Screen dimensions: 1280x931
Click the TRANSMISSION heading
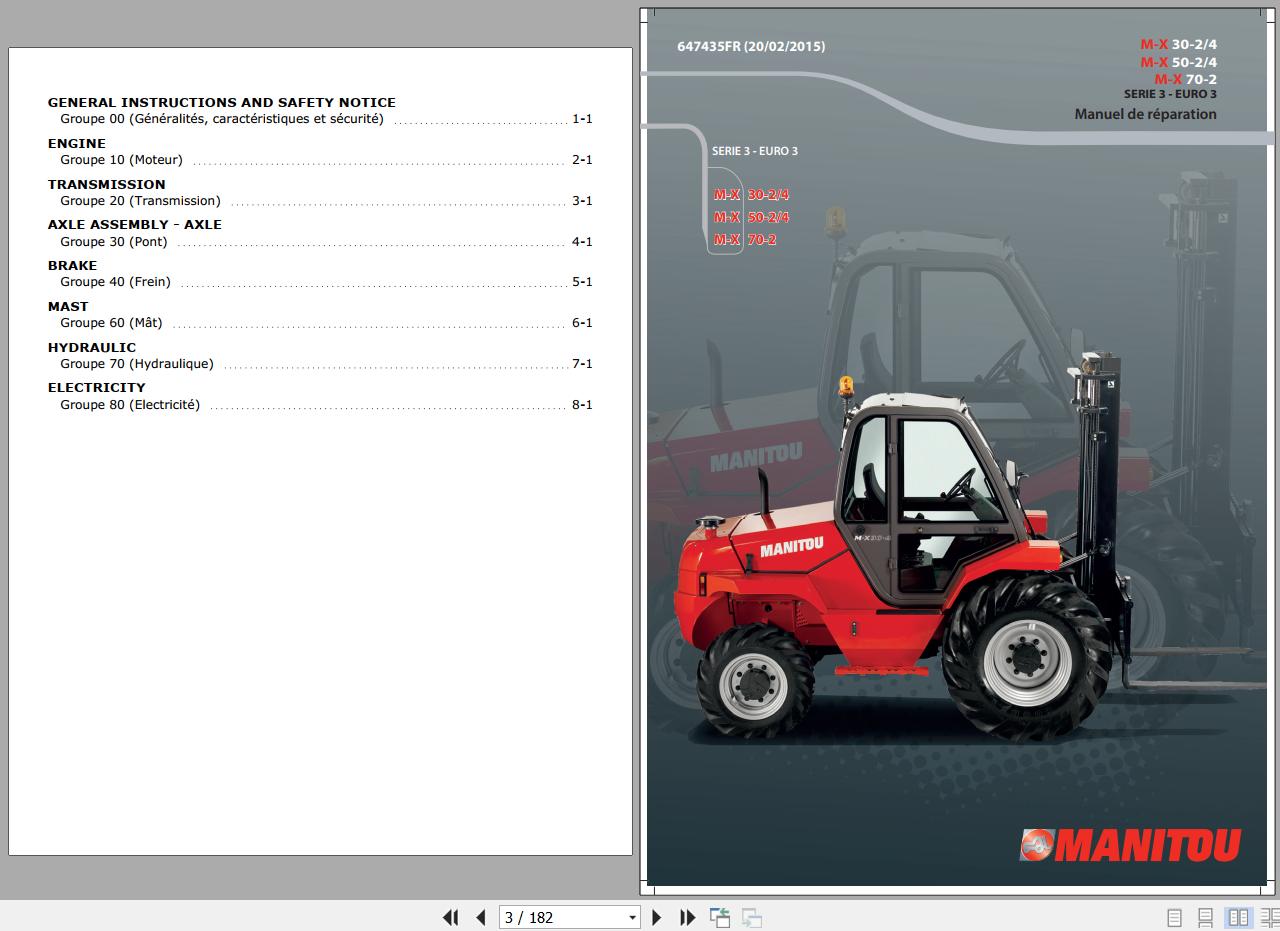tap(107, 184)
